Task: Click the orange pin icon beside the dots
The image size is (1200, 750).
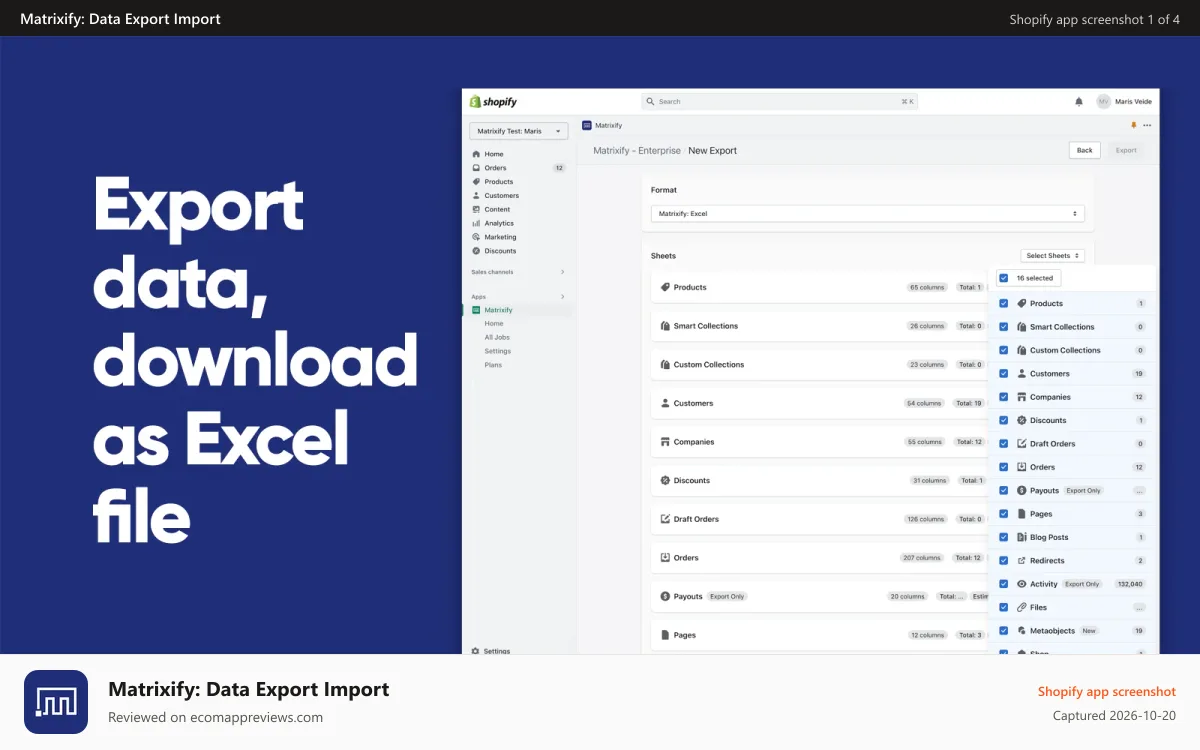Action: coord(1133,125)
